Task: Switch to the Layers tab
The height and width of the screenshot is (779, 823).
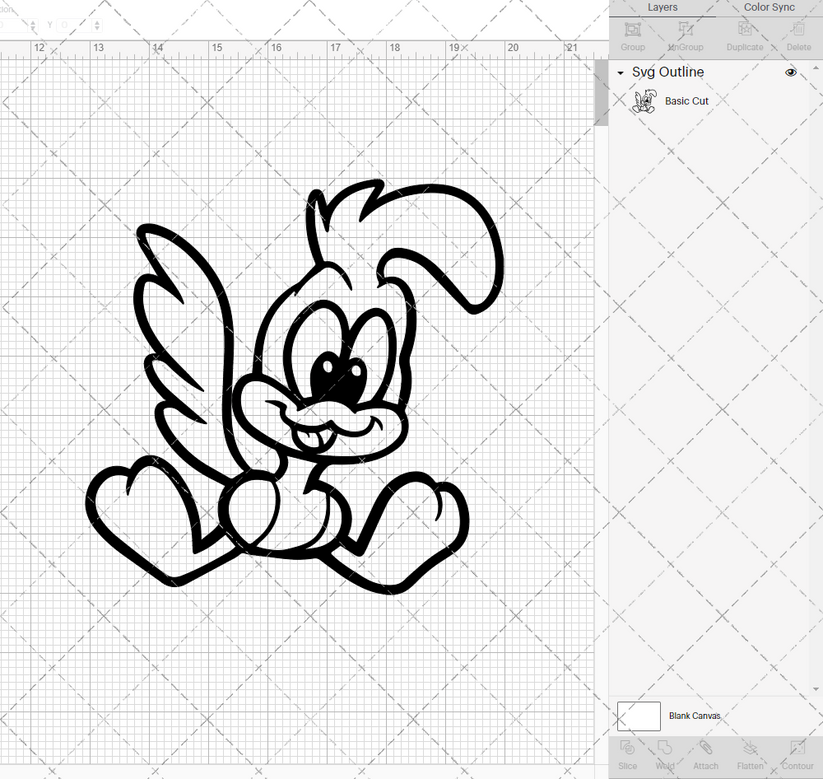Action: click(662, 7)
